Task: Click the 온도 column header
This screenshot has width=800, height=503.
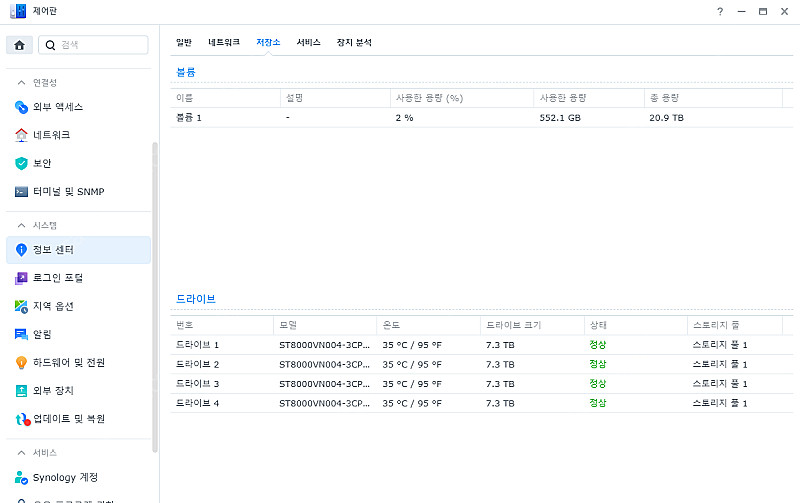Action: click(428, 325)
